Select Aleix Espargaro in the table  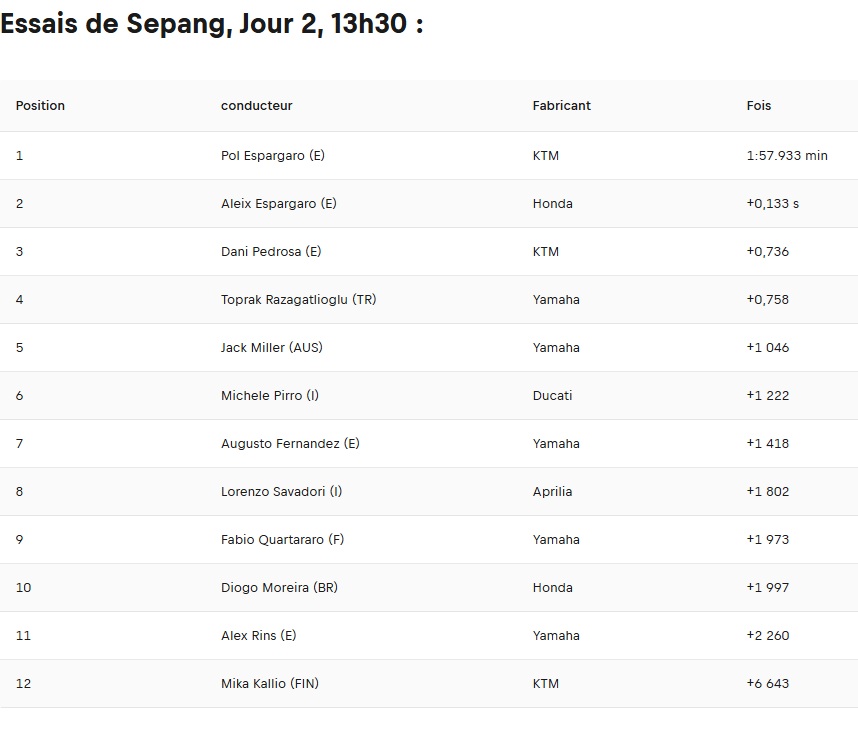[279, 204]
